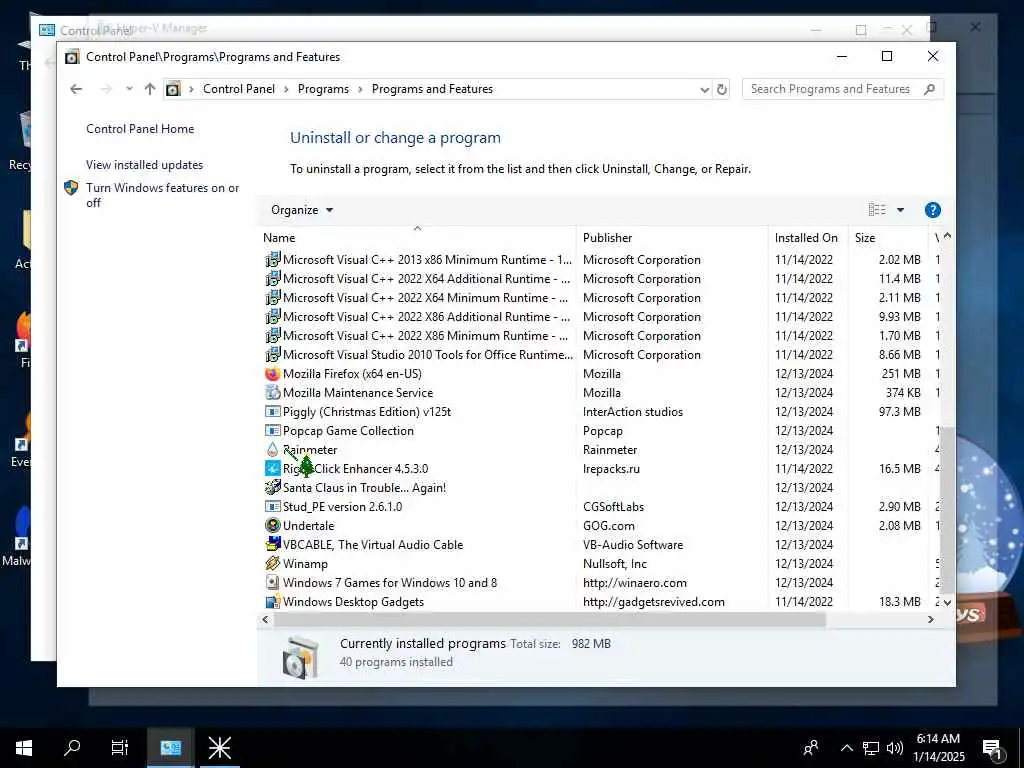
Task: Click the InterAction studios publisher cell
Action: 633,412
